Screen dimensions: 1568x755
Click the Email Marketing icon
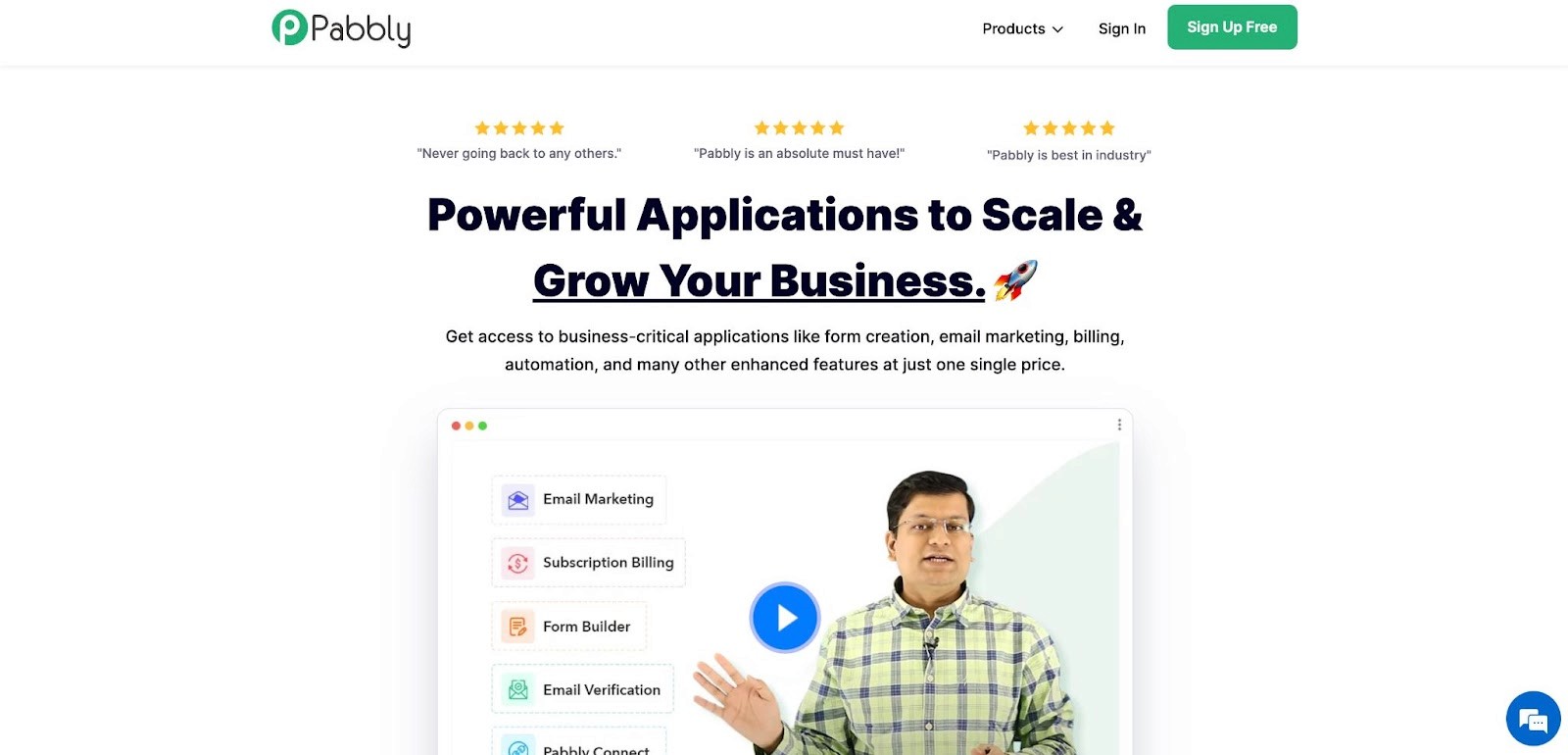click(518, 500)
